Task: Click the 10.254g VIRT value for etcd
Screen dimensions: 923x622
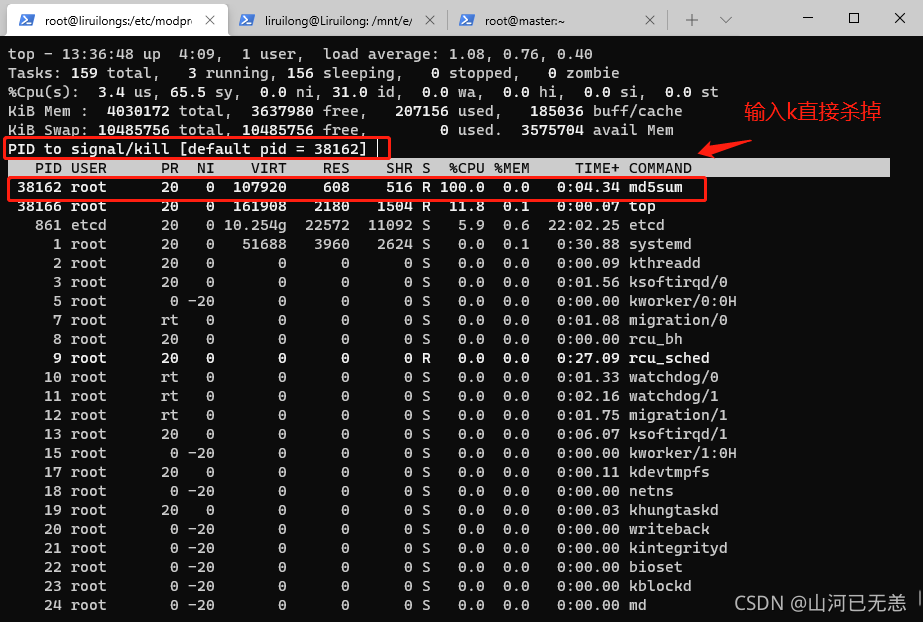Action: [x=255, y=225]
